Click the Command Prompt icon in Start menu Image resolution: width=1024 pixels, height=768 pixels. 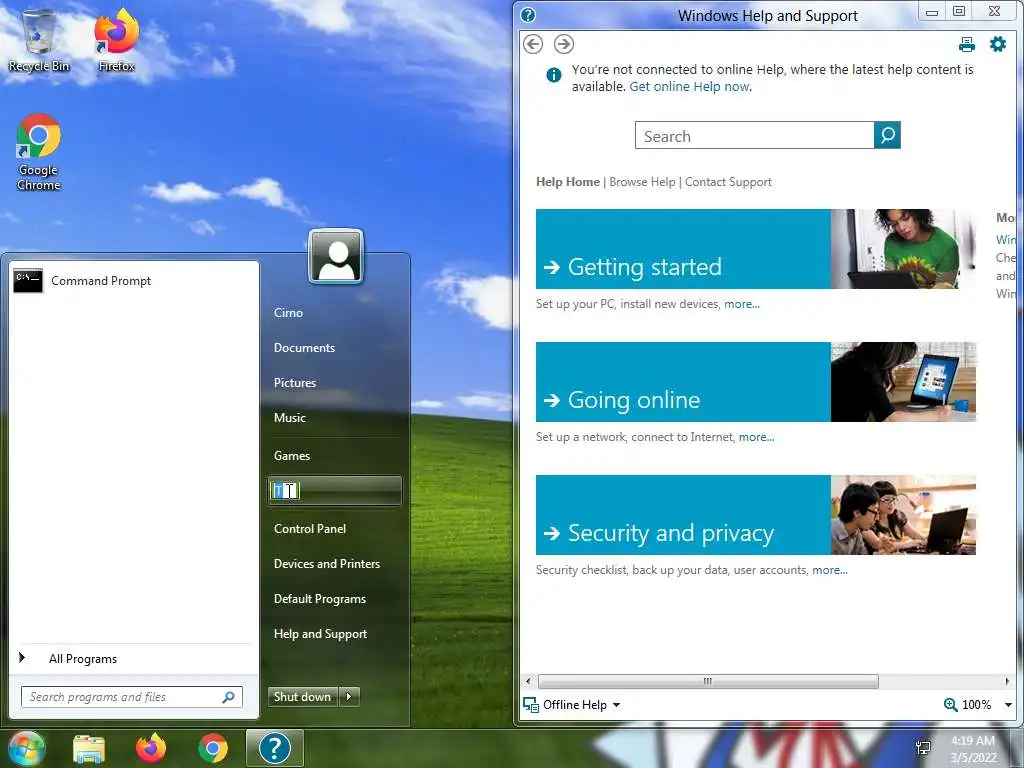[28, 281]
